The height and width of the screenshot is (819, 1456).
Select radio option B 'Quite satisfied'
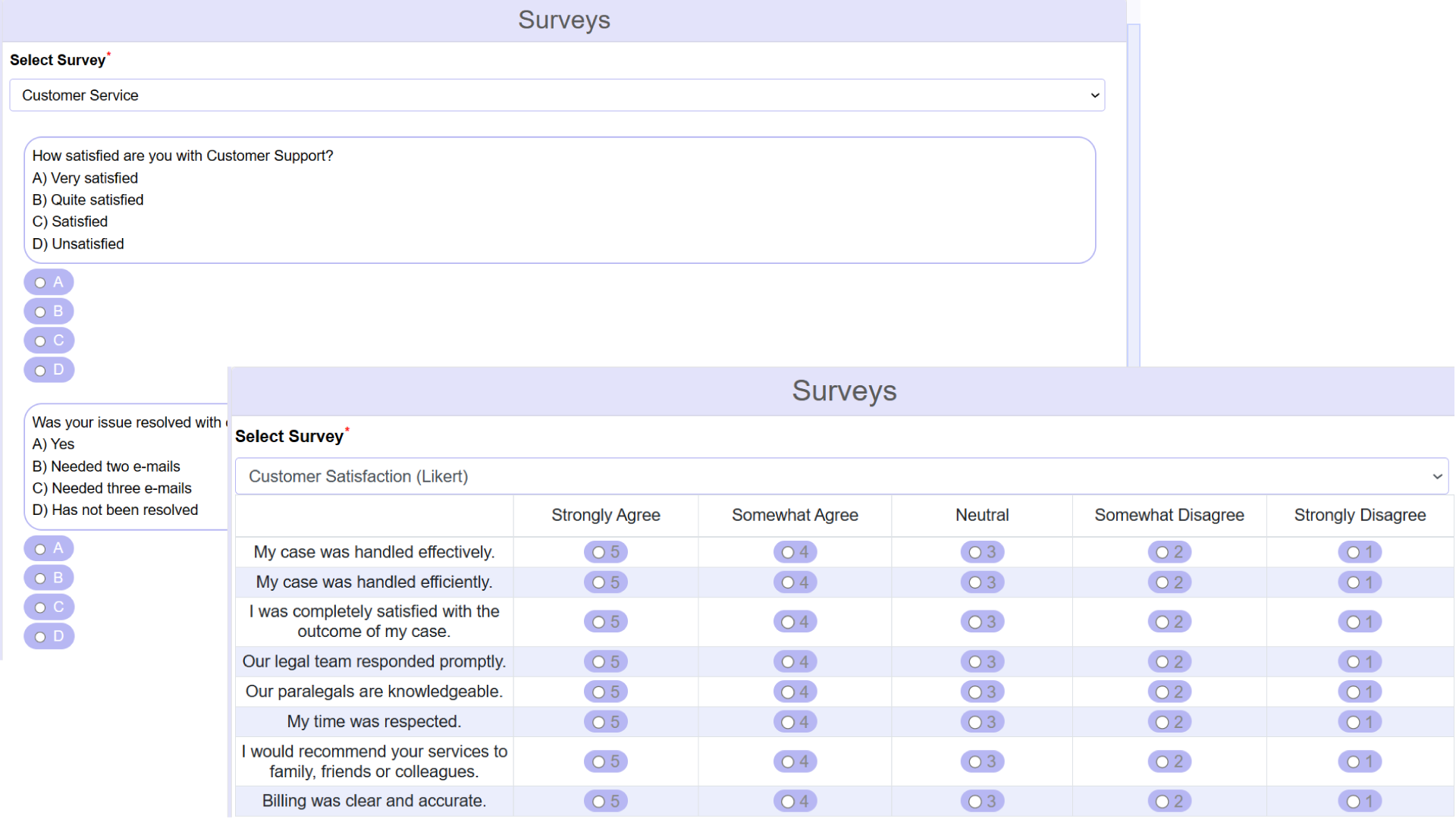pyautogui.click(x=49, y=311)
